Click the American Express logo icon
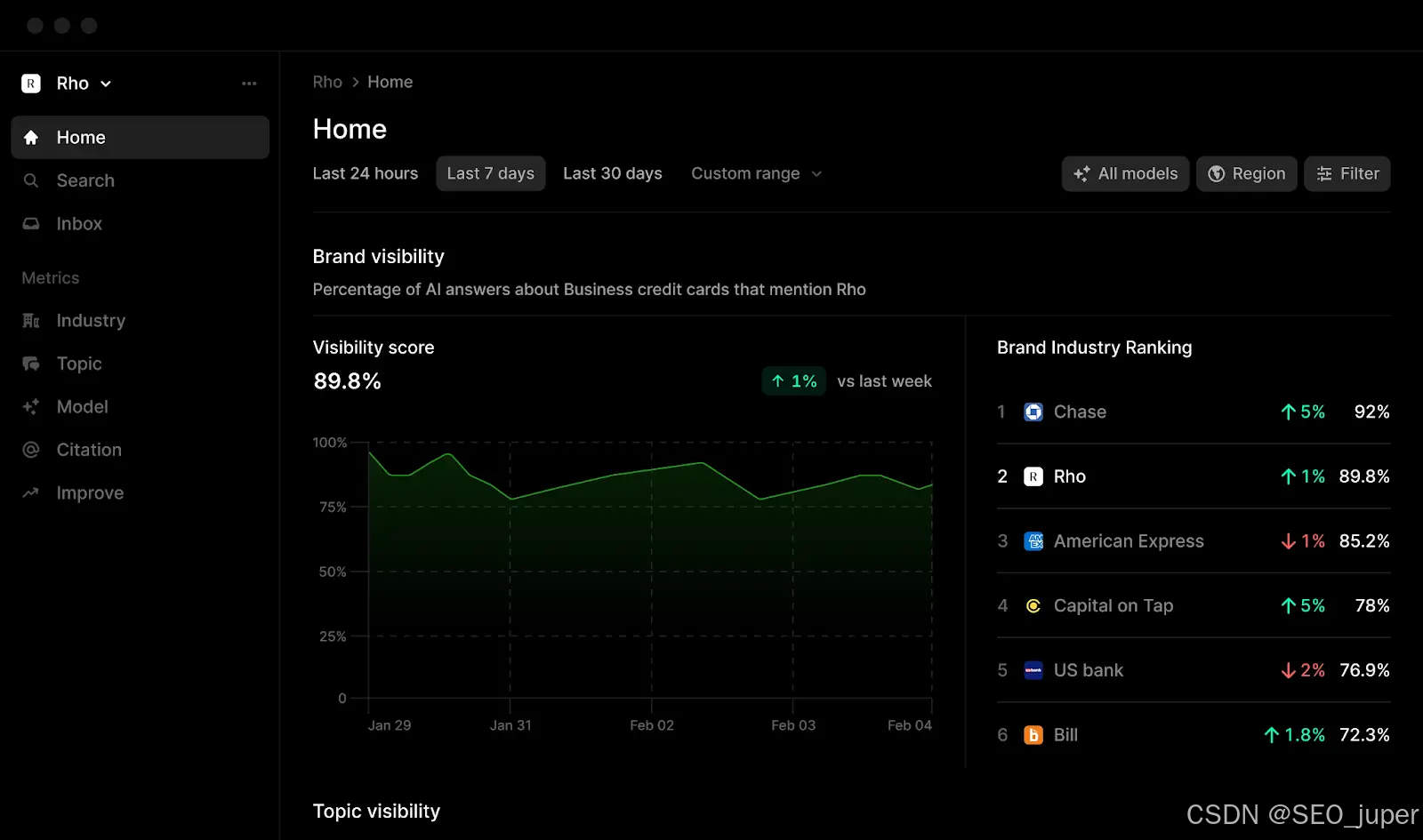The image size is (1423, 840). [x=1033, y=541]
